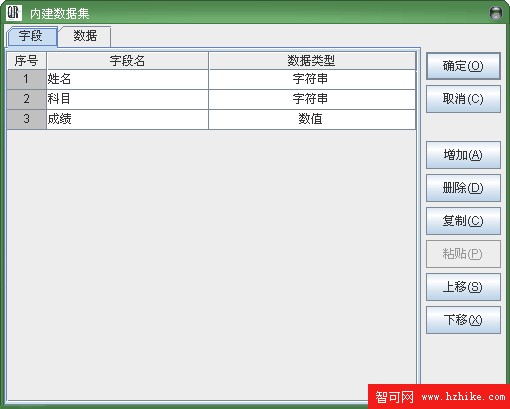Click the 复制(C) copy button
Image resolution: width=510 pixels, height=409 pixels.
click(463, 221)
